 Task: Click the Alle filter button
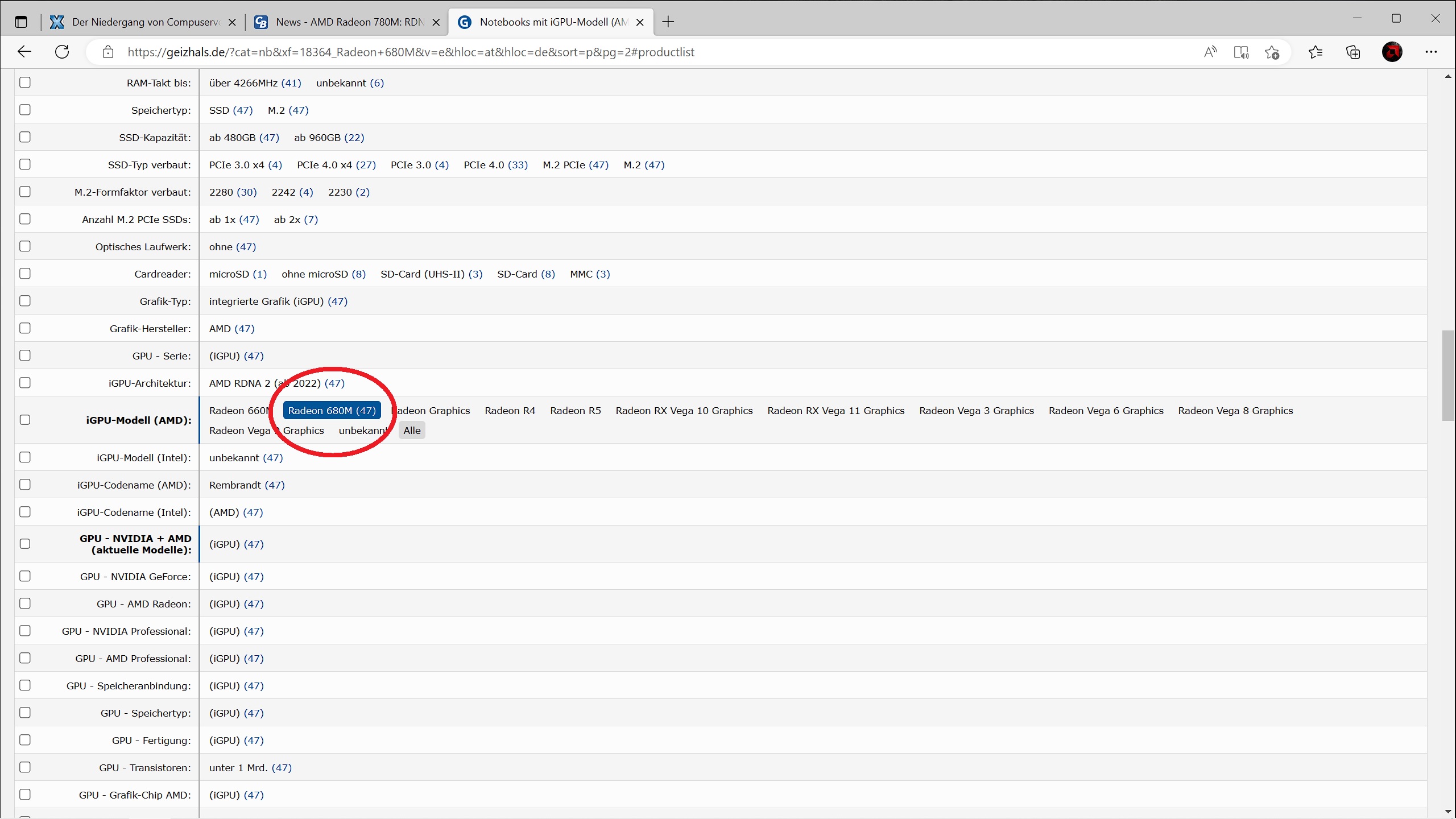(x=412, y=431)
